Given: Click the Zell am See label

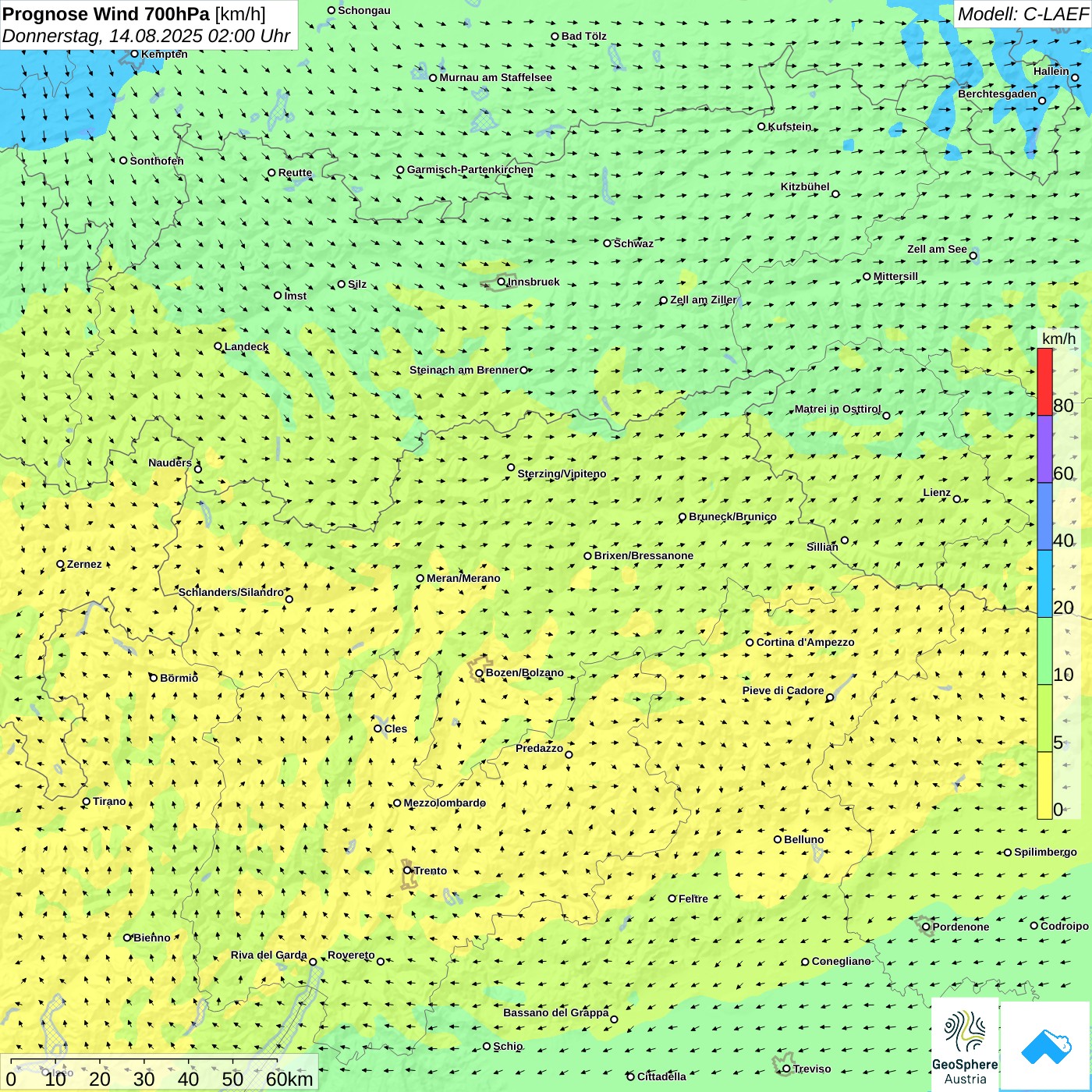Looking at the screenshot, I should coord(937,249).
